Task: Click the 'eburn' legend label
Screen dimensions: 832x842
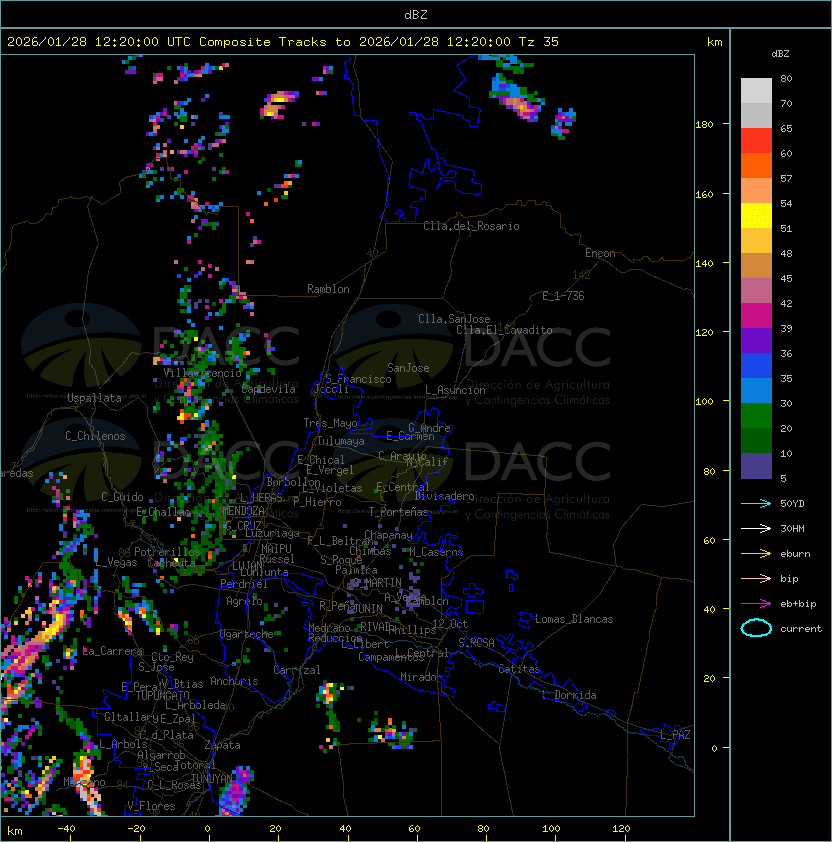Action: tap(795, 554)
